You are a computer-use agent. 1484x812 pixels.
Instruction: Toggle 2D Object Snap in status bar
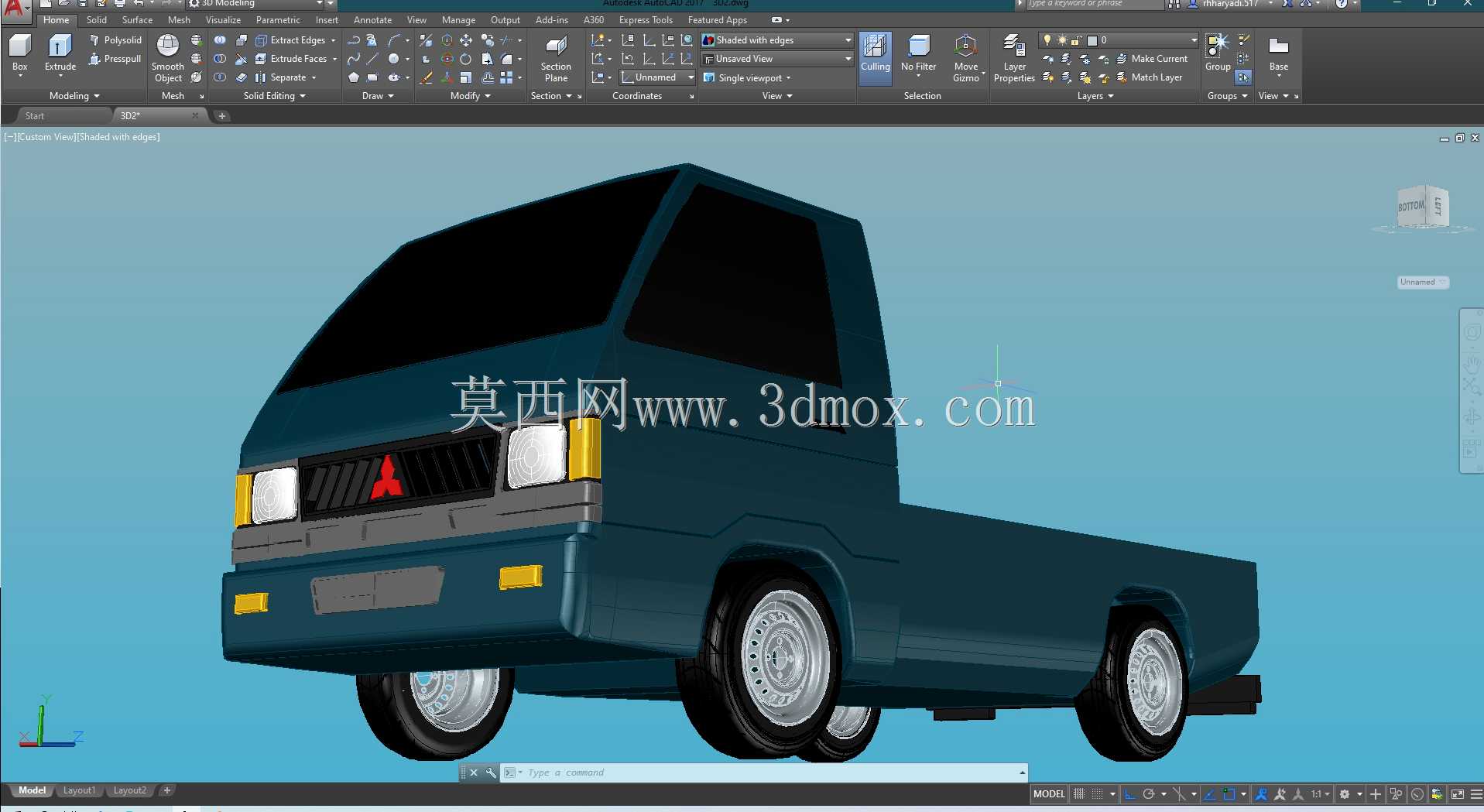(1229, 794)
